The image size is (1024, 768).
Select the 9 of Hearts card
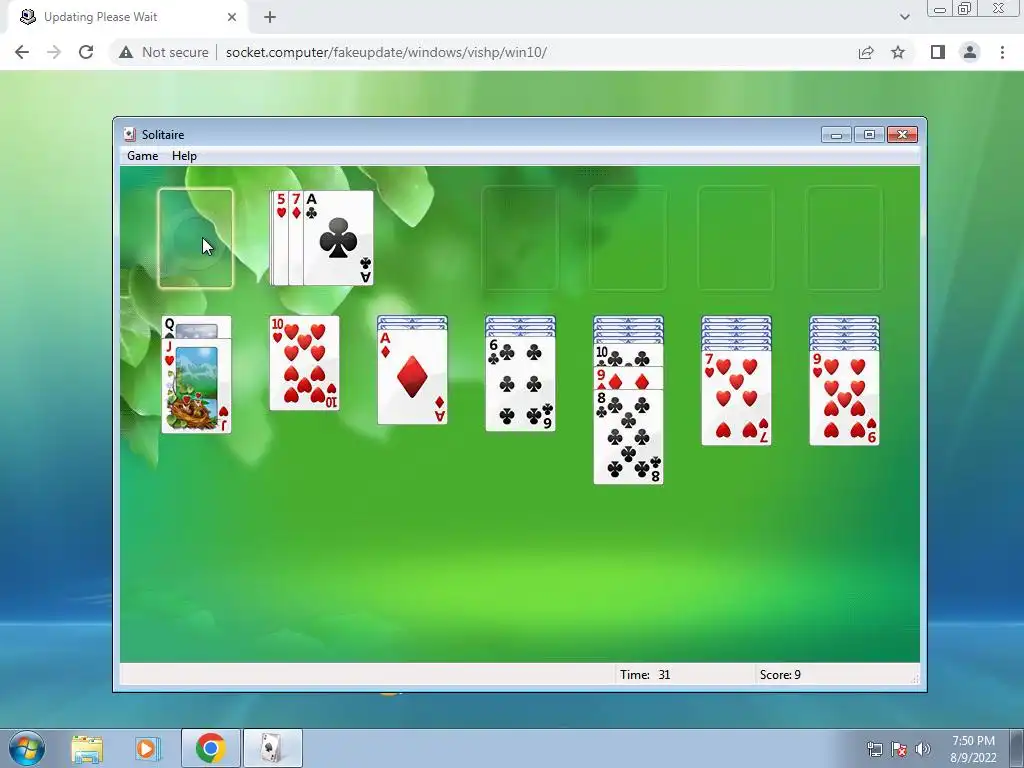[x=844, y=398]
